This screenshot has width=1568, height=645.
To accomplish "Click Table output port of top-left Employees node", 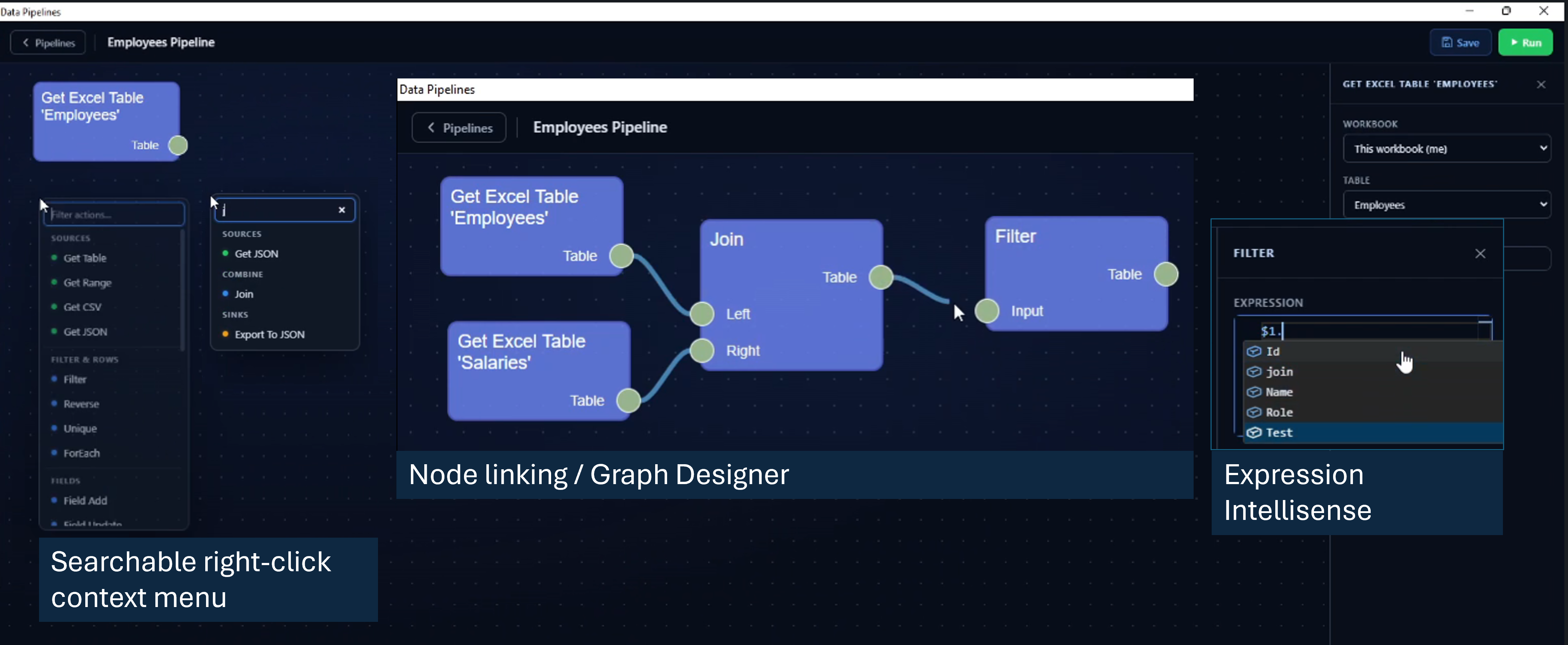I will [x=178, y=146].
